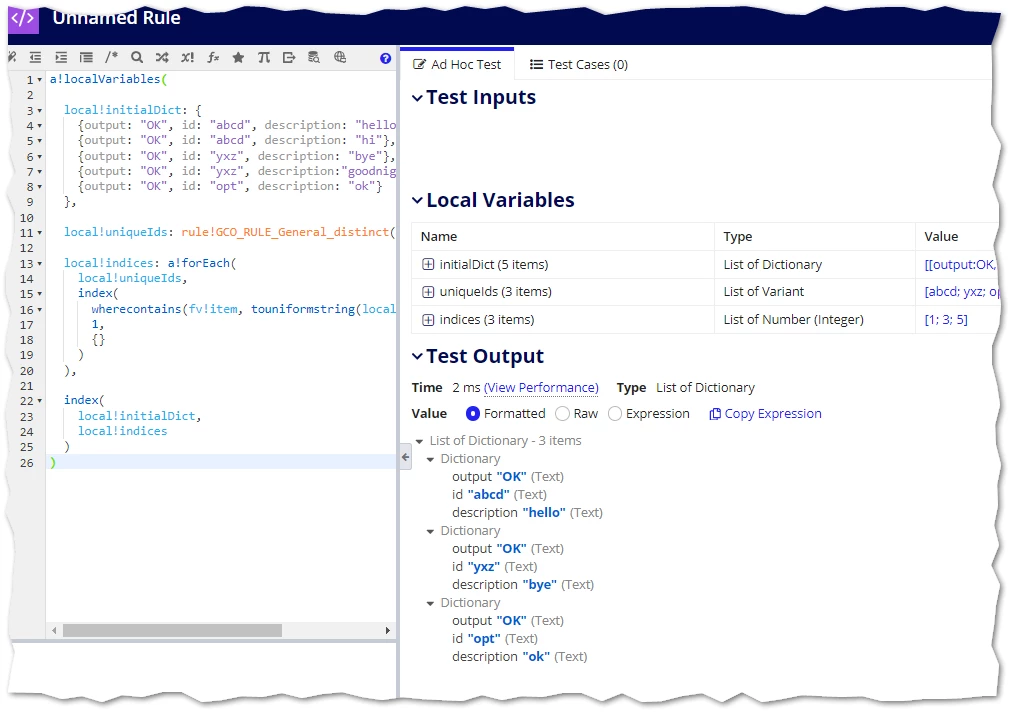This screenshot has height=712, width=1011.
Task: Fold code at line 13 arrow
Action: coord(40,264)
